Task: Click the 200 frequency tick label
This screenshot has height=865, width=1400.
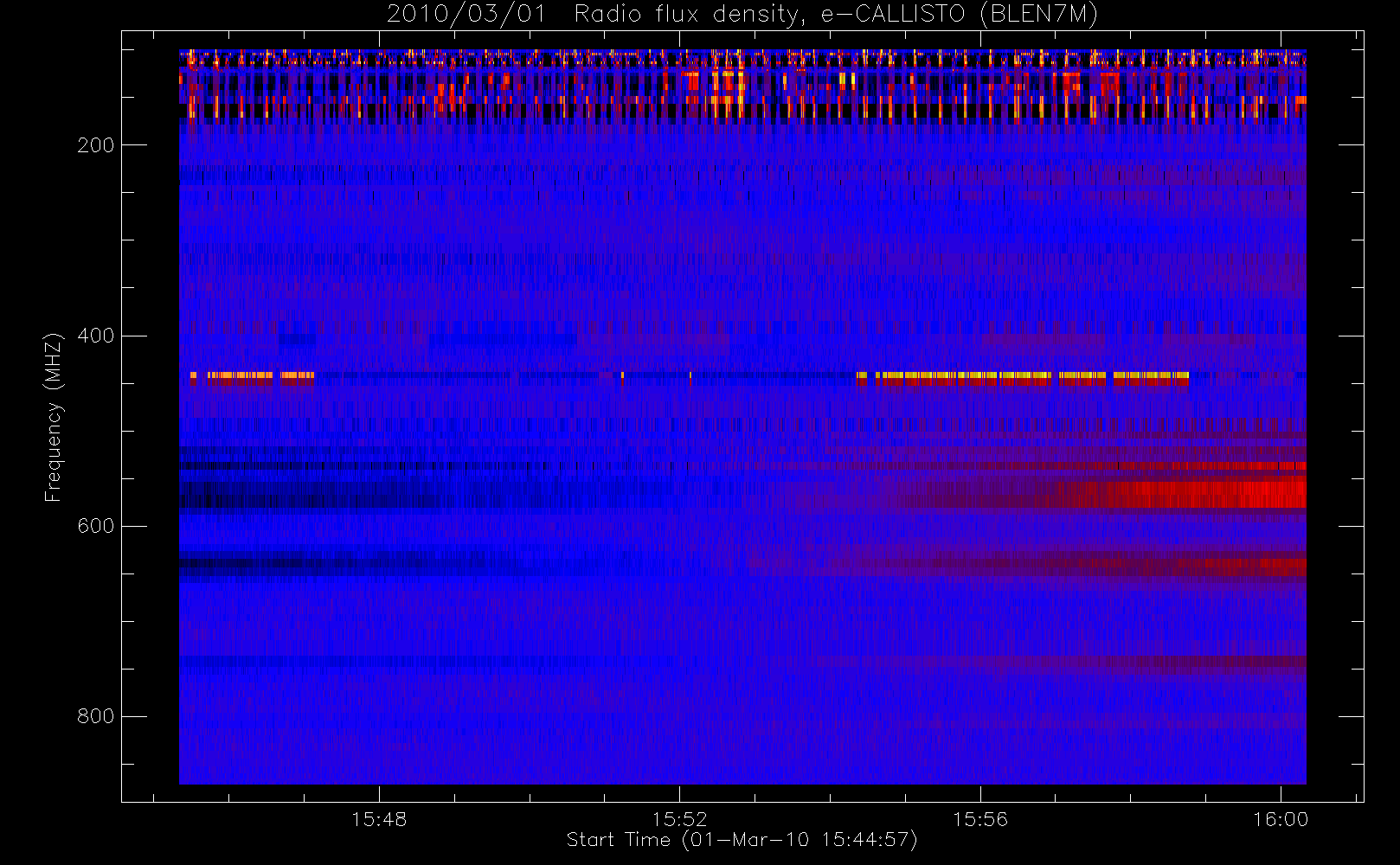Action: pos(95,145)
